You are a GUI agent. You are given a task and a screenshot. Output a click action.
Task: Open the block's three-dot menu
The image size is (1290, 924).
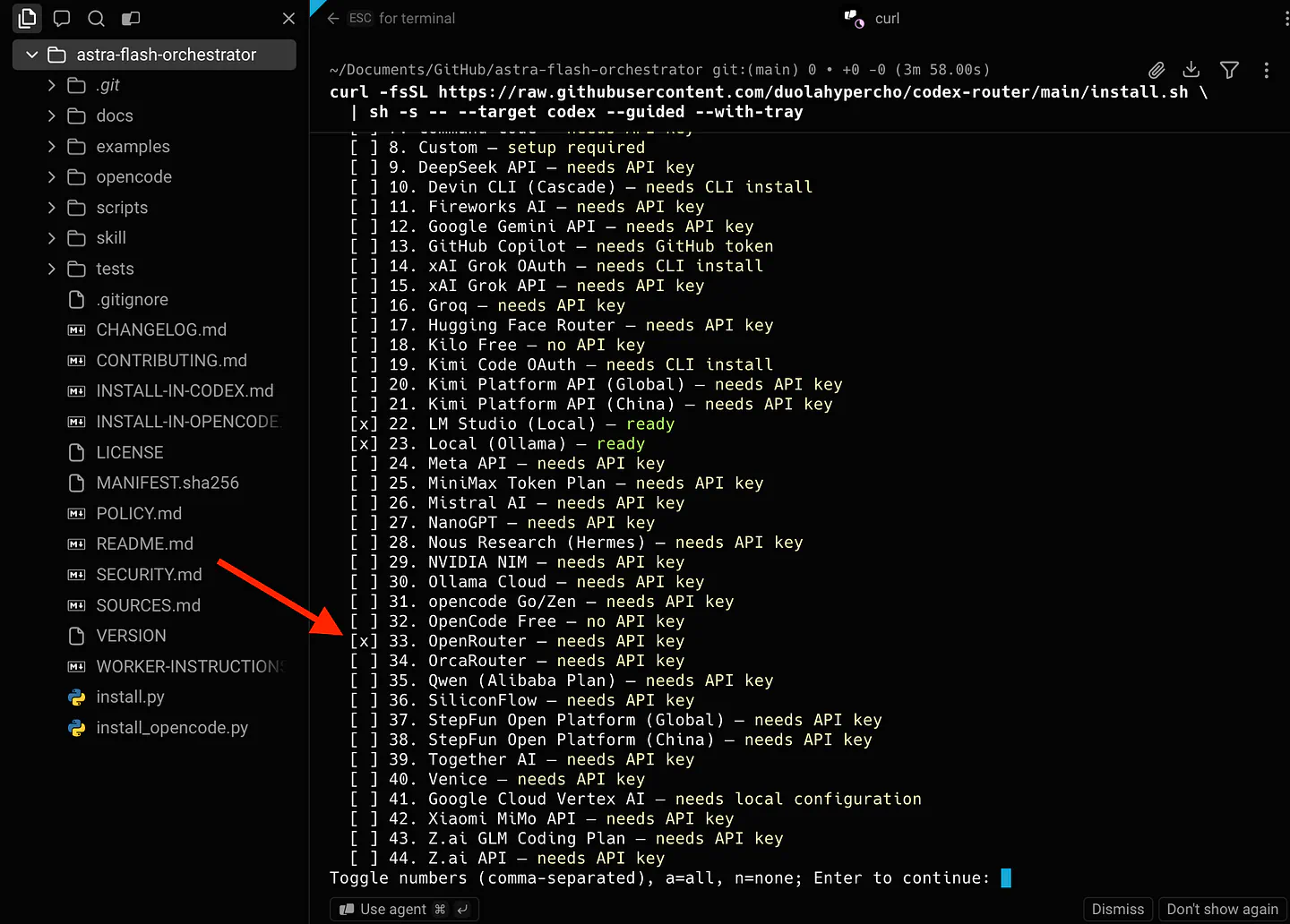tap(1266, 70)
